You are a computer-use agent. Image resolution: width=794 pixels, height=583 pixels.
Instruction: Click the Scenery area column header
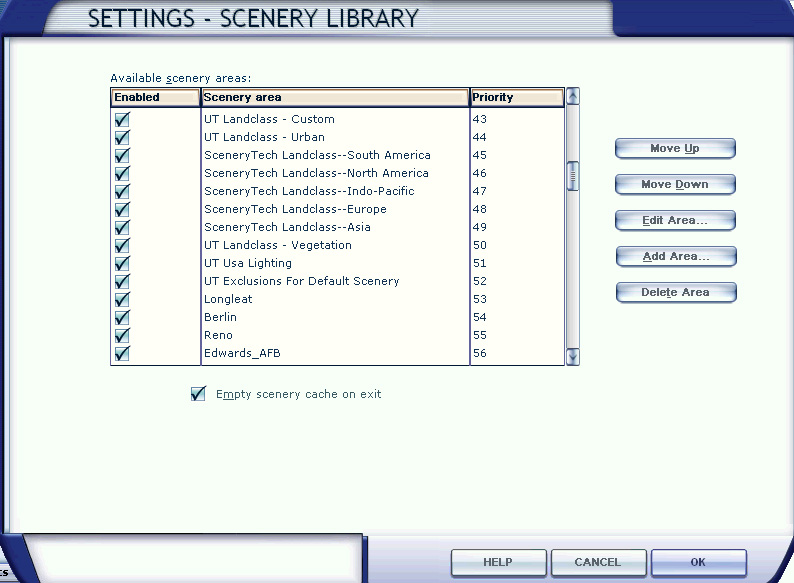(x=335, y=97)
